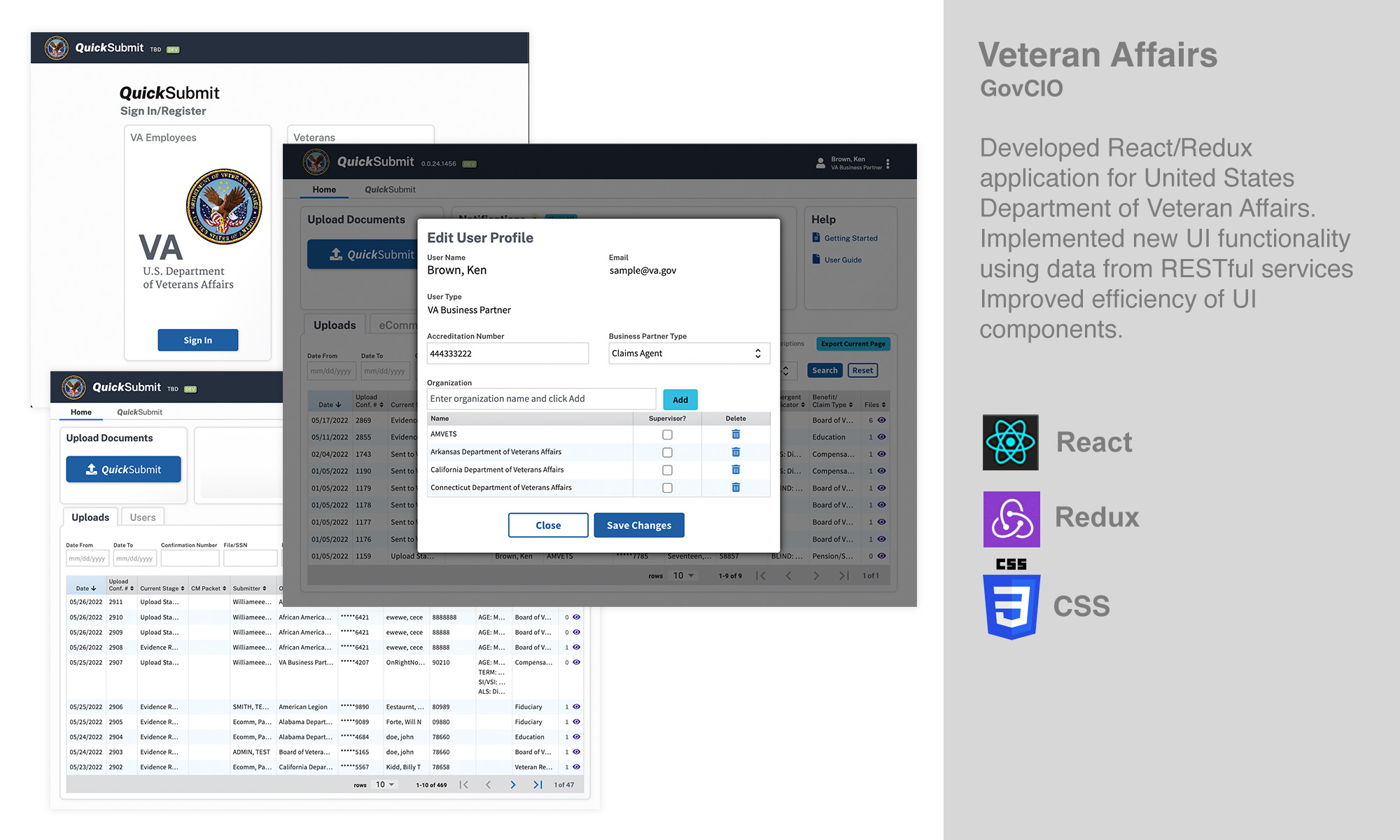Delete Arkansas Department of Veterans Affairs row
Screen dimensions: 1400x840
pos(736,452)
